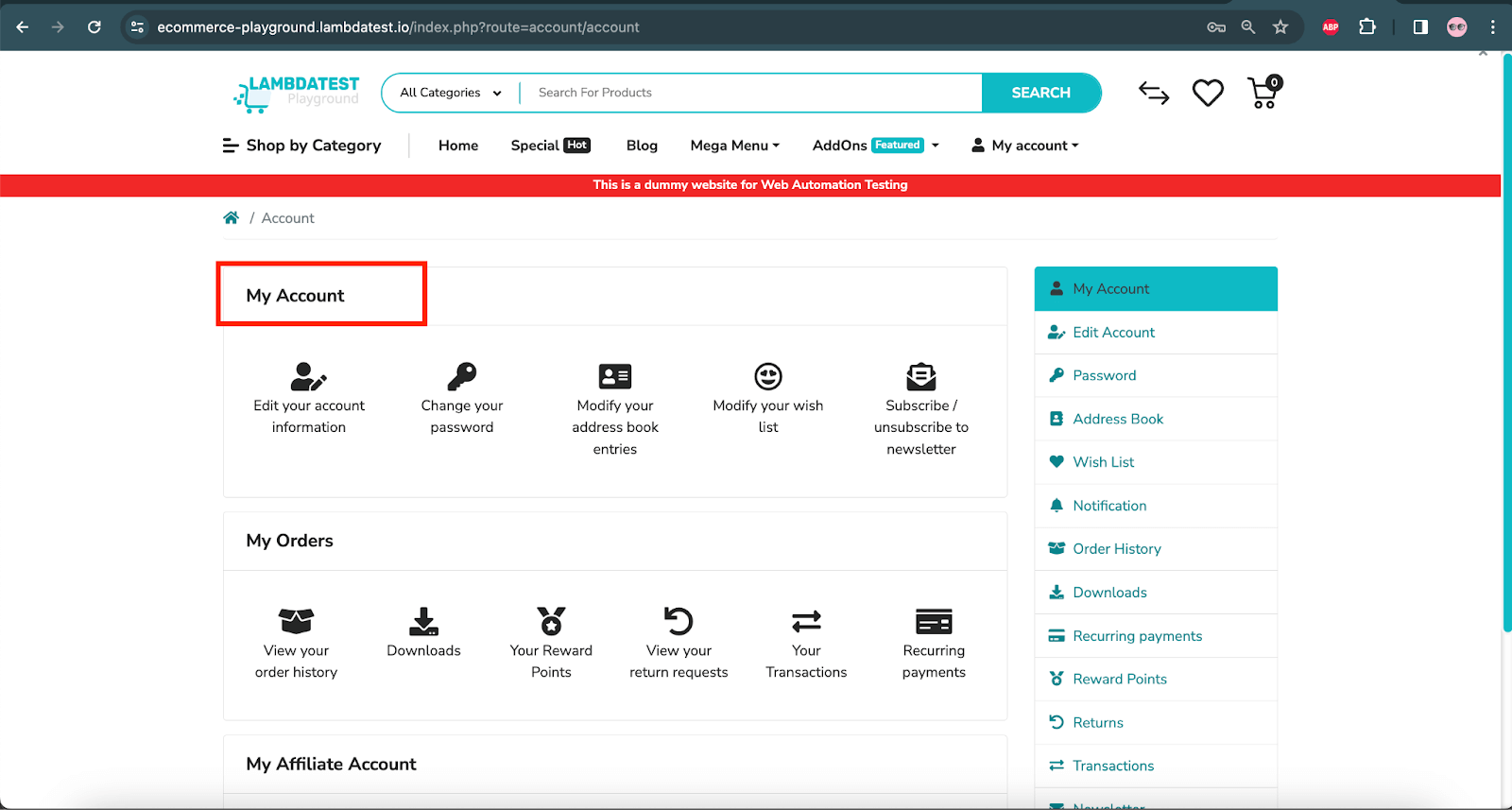Bookmark this page with the star icon

point(1280,27)
